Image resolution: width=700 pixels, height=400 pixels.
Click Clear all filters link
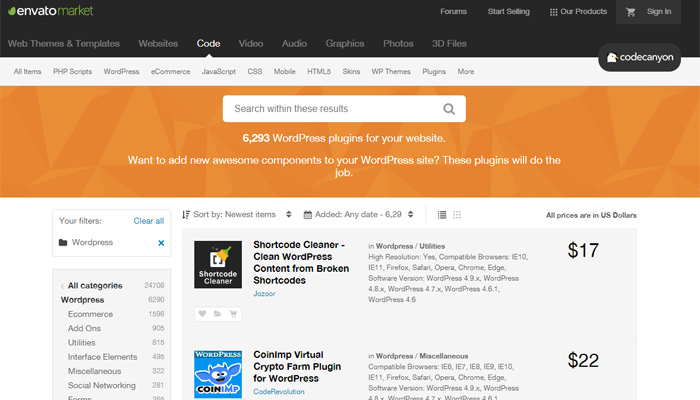point(149,221)
